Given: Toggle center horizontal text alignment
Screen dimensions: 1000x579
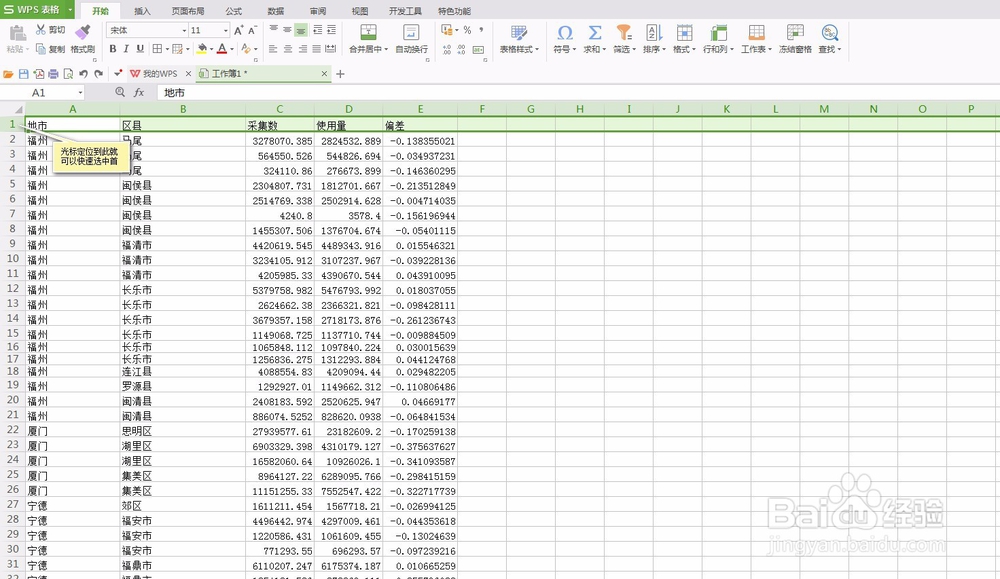Looking at the screenshot, I should click(x=288, y=48).
